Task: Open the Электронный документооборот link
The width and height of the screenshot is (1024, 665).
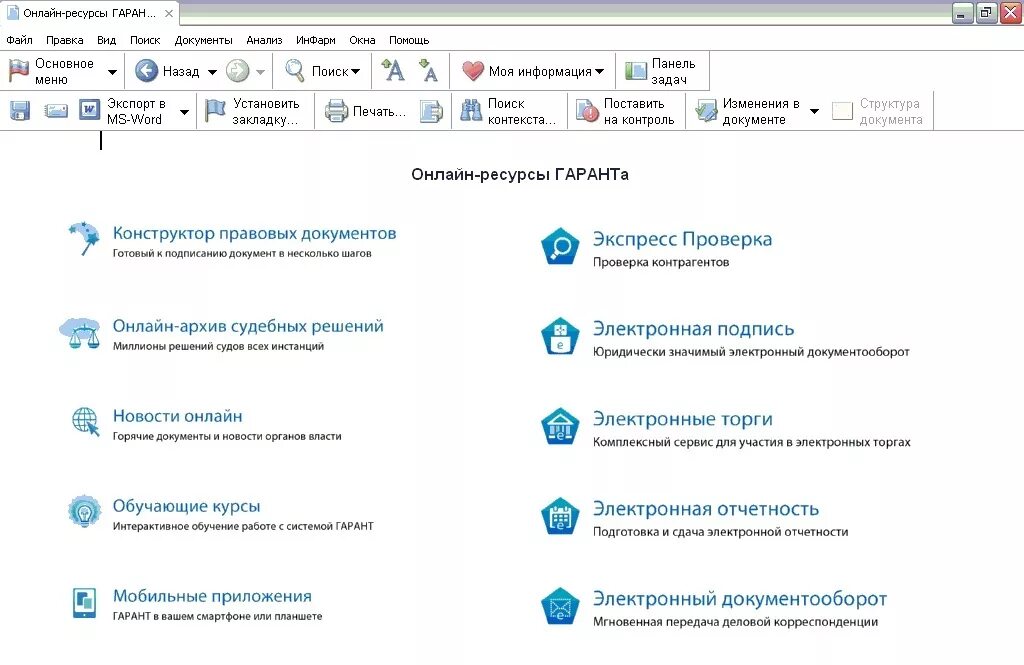Action: pos(740,599)
